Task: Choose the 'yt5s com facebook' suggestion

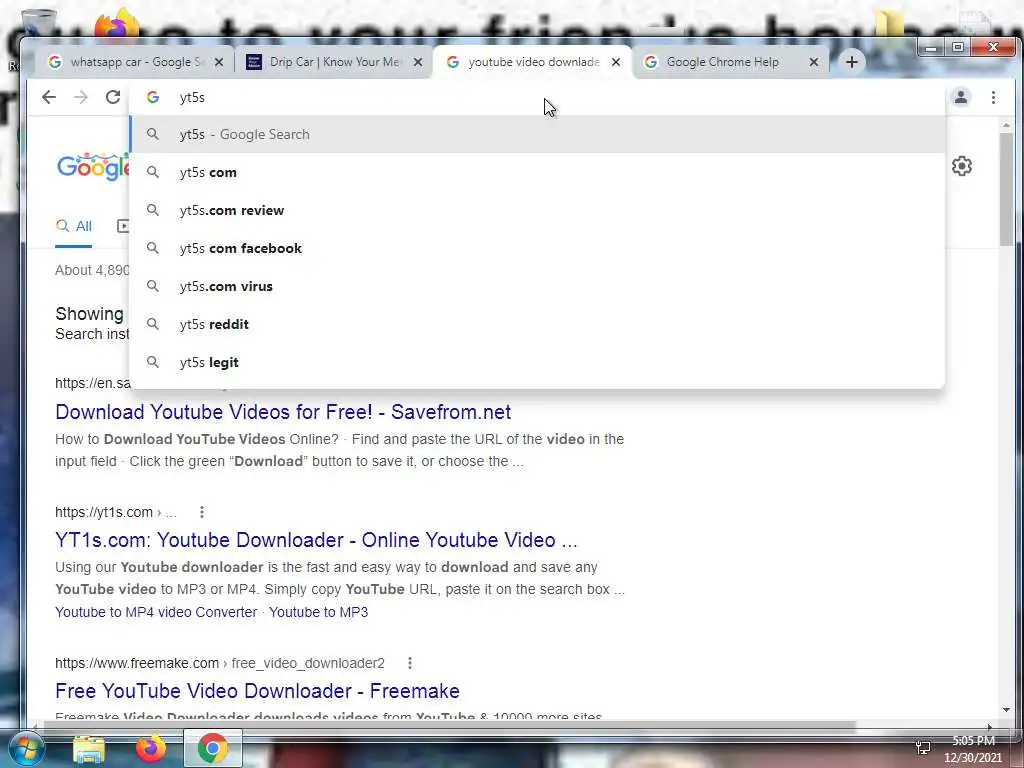Action: (537, 248)
